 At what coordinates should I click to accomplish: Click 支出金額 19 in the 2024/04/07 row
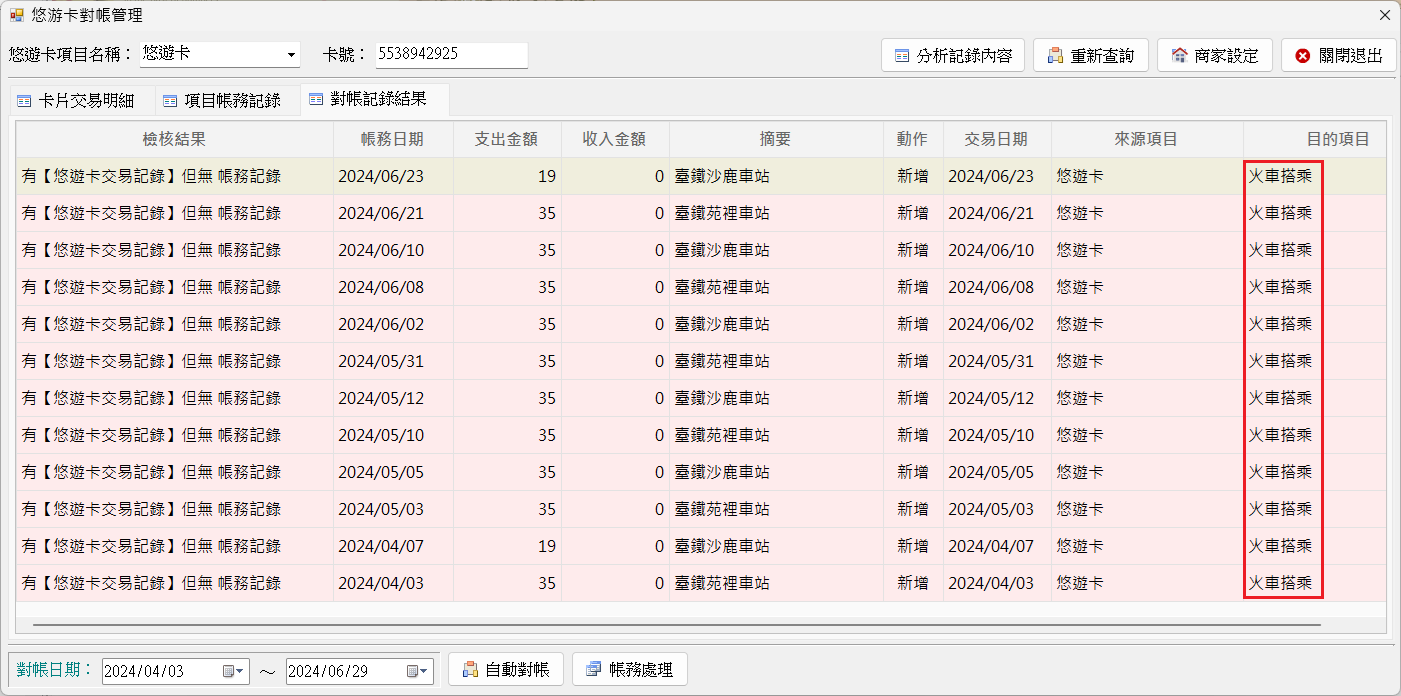coord(546,546)
